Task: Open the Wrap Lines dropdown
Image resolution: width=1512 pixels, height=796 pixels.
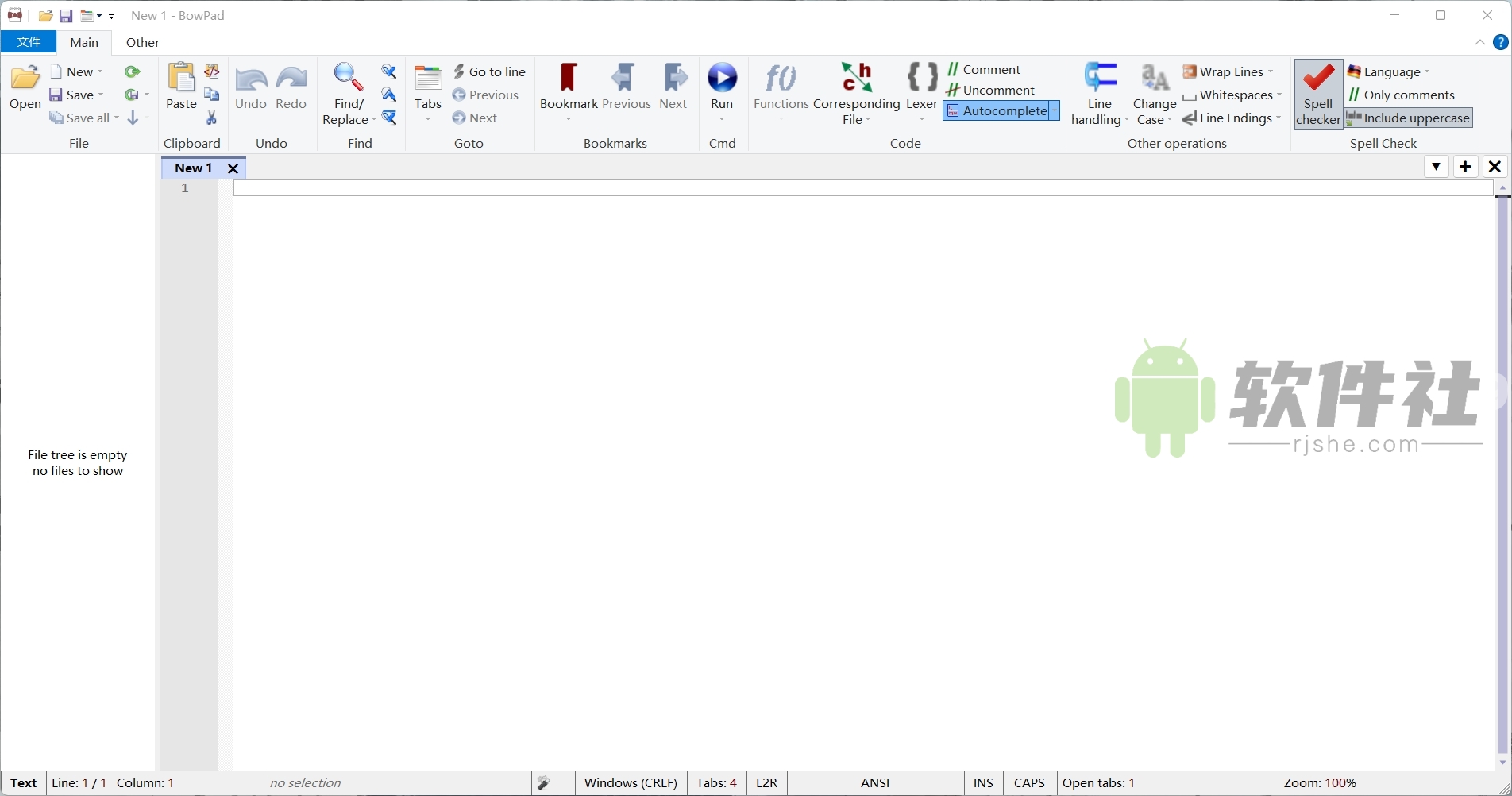Action: (1229, 72)
